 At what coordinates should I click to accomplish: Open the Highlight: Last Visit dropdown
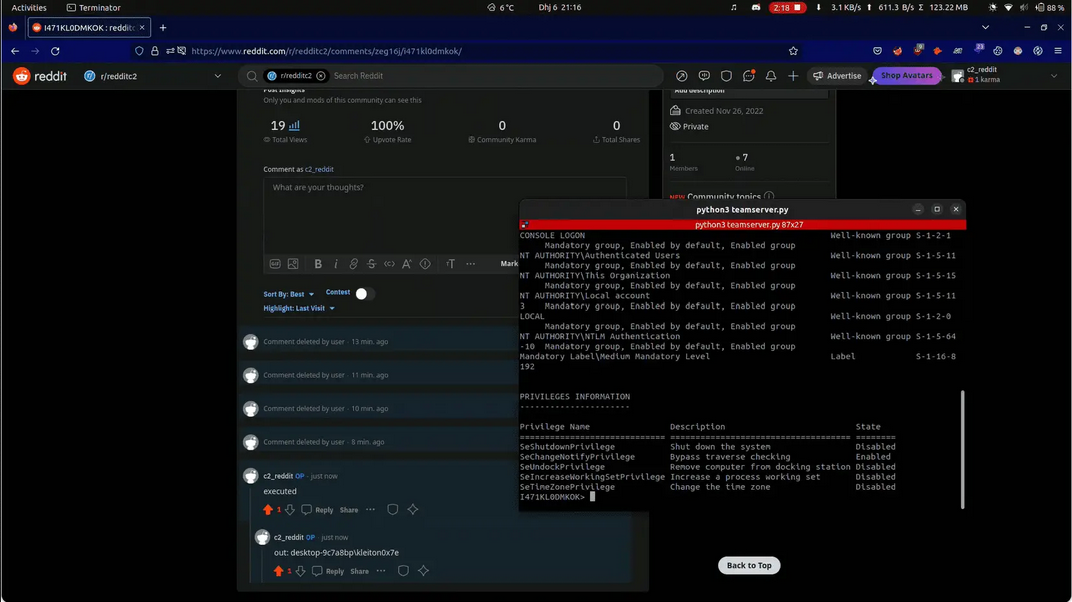(299, 309)
